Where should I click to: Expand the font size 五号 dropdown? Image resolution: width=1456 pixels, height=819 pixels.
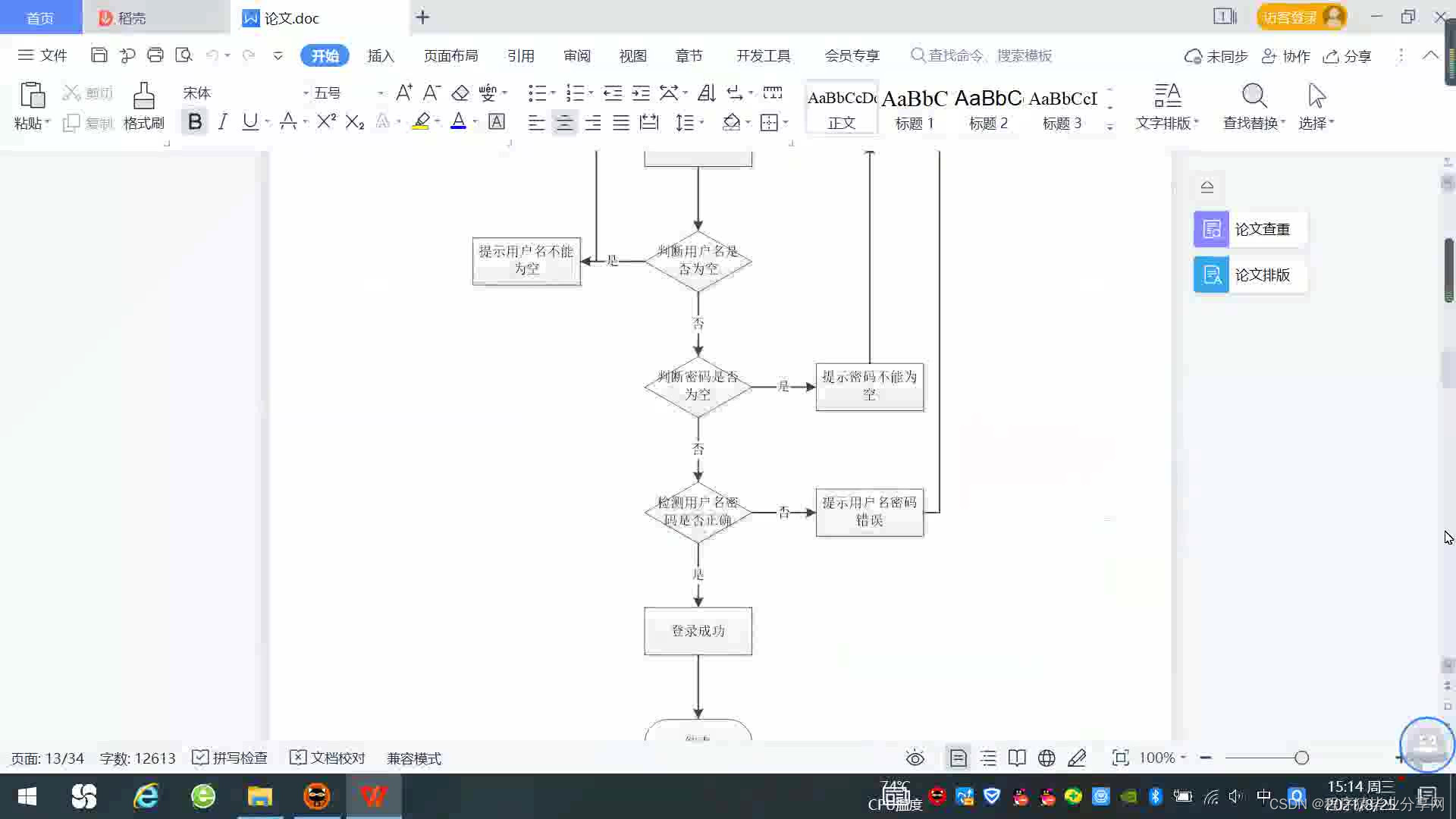(x=381, y=93)
